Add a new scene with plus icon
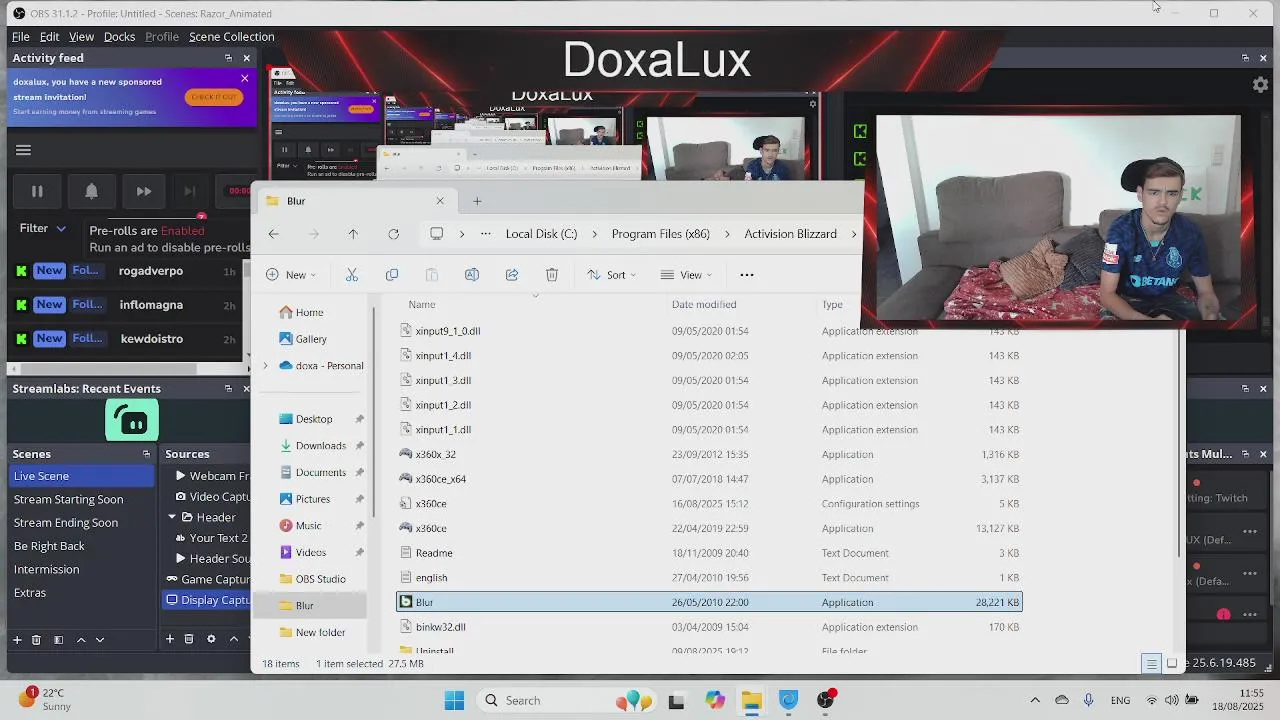This screenshot has height=720, width=1280. click(x=17, y=640)
